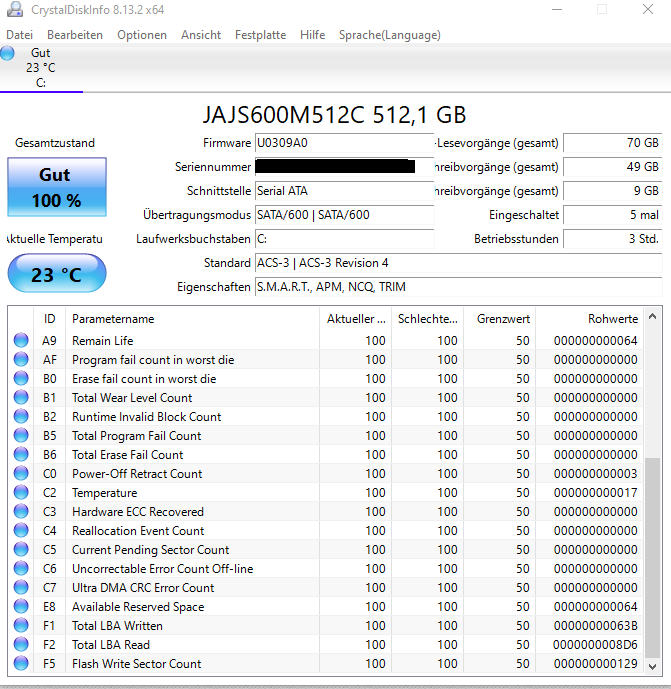The image size is (671, 689).
Task: Click the Grenzwert column header
Action: 500,319
